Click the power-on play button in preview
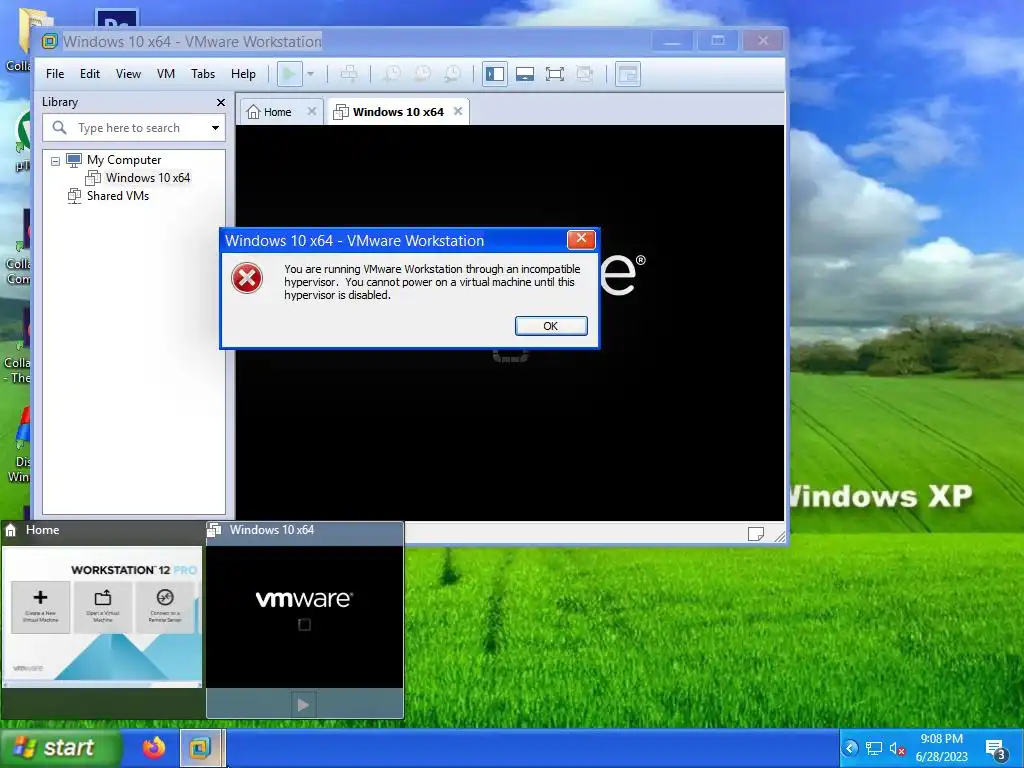Viewport: 1024px width, 768px height. pos(303,705)
